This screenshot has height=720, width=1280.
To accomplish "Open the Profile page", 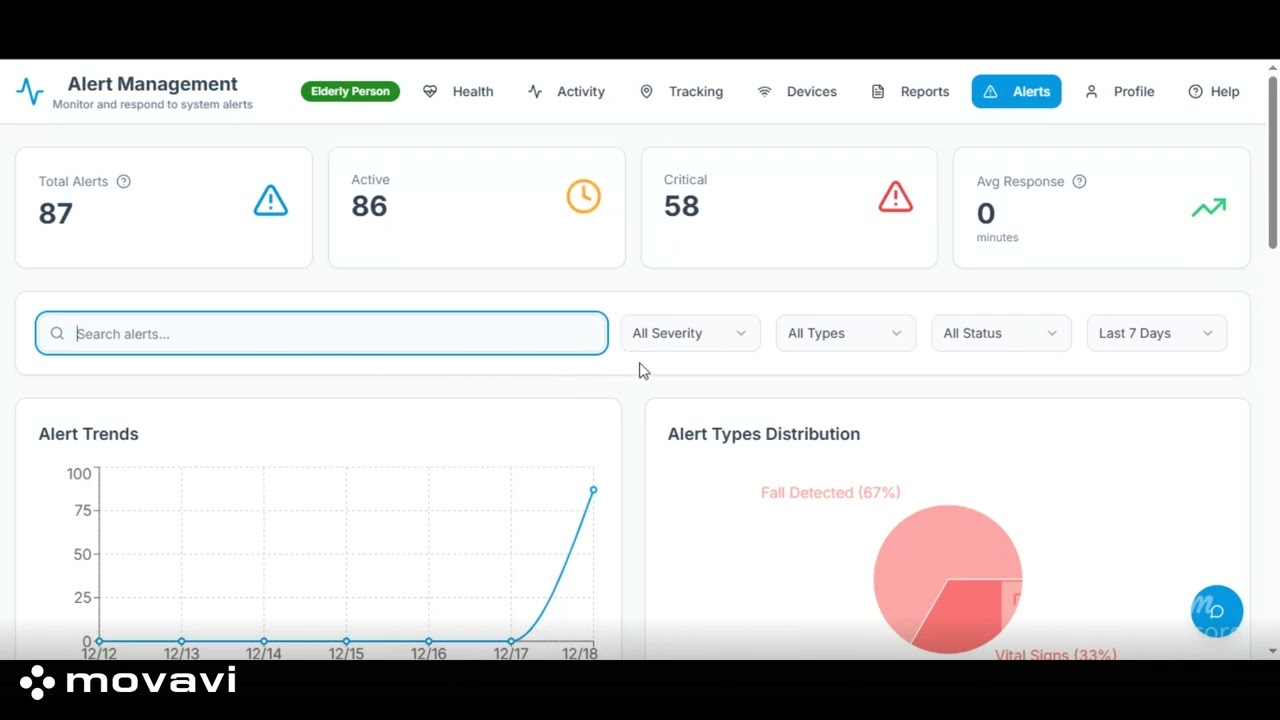I will (x=1120, y=91).
